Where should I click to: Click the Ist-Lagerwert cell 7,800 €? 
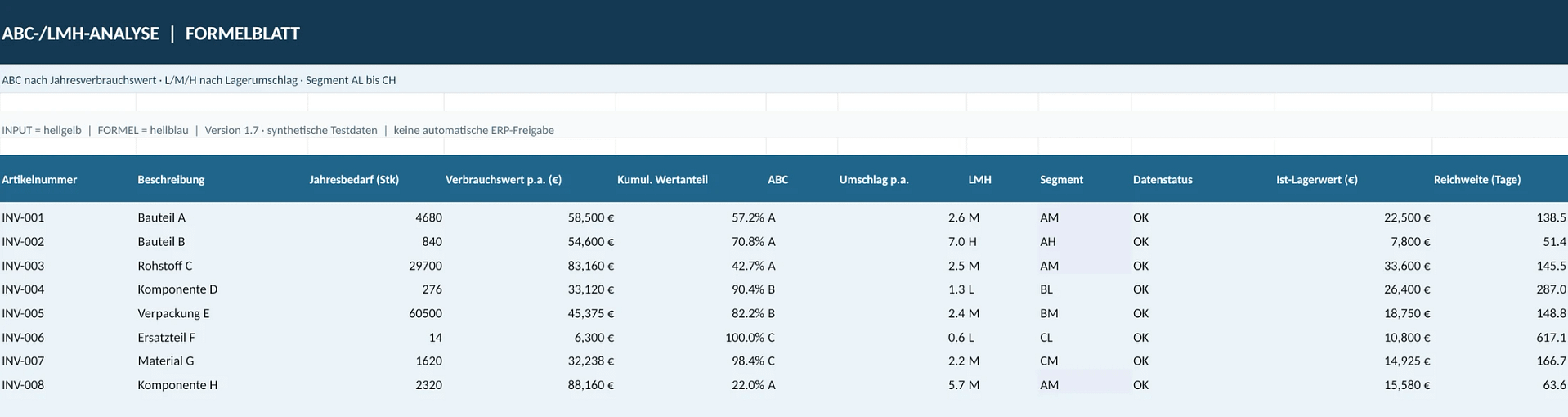1353,241
